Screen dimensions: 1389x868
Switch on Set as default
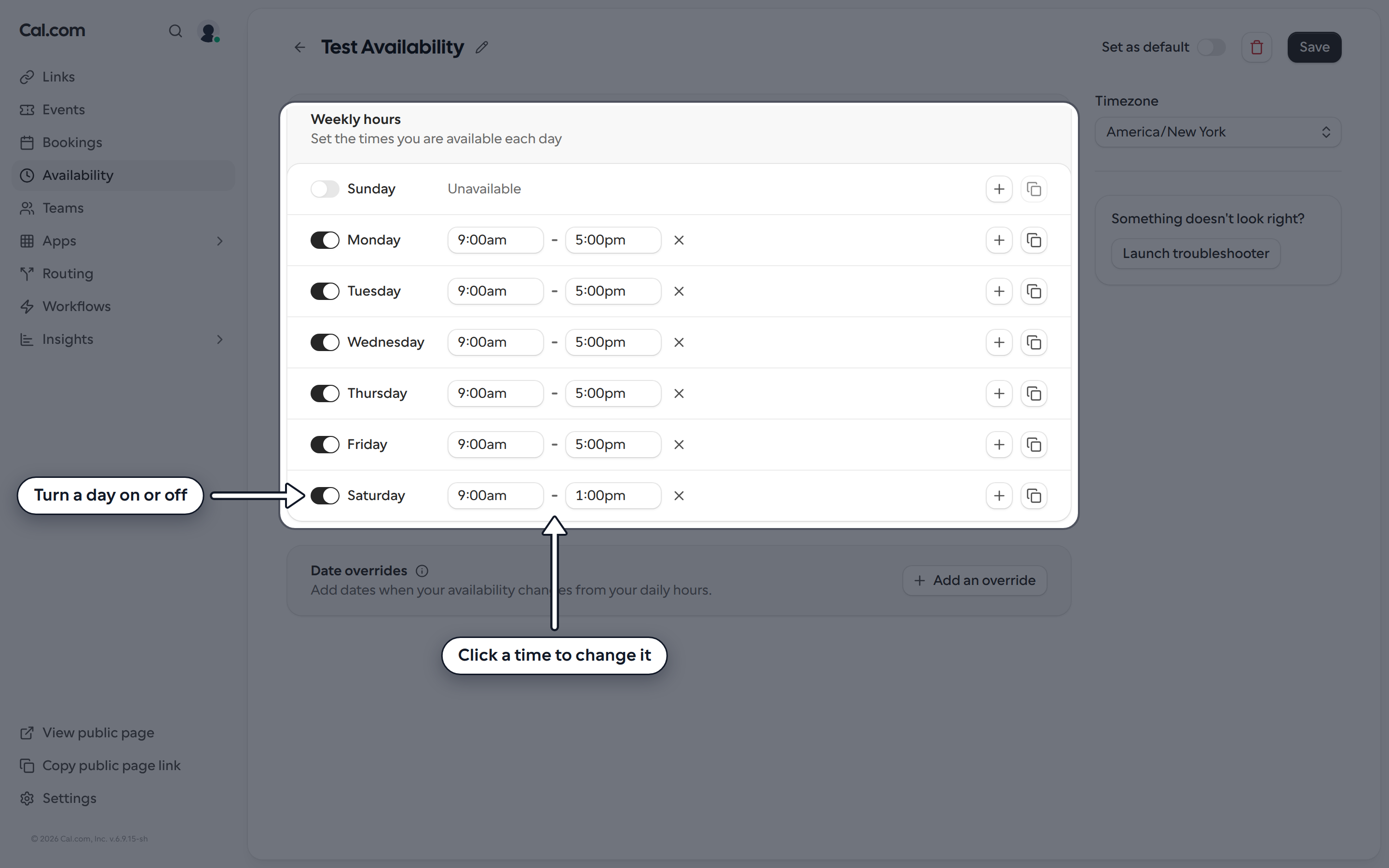1211,47
